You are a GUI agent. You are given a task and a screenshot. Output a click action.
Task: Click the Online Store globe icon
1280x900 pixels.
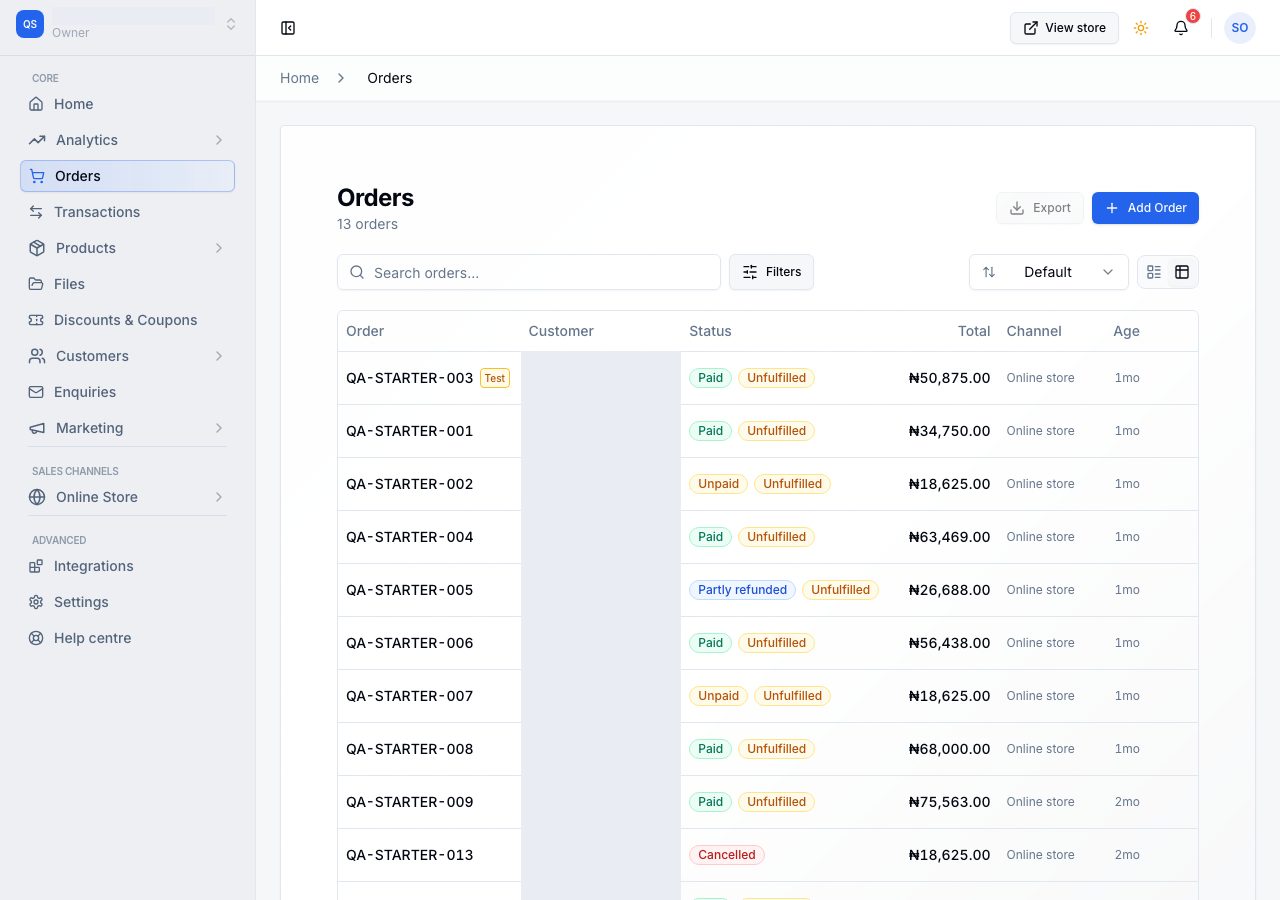[x=37, y=497]
